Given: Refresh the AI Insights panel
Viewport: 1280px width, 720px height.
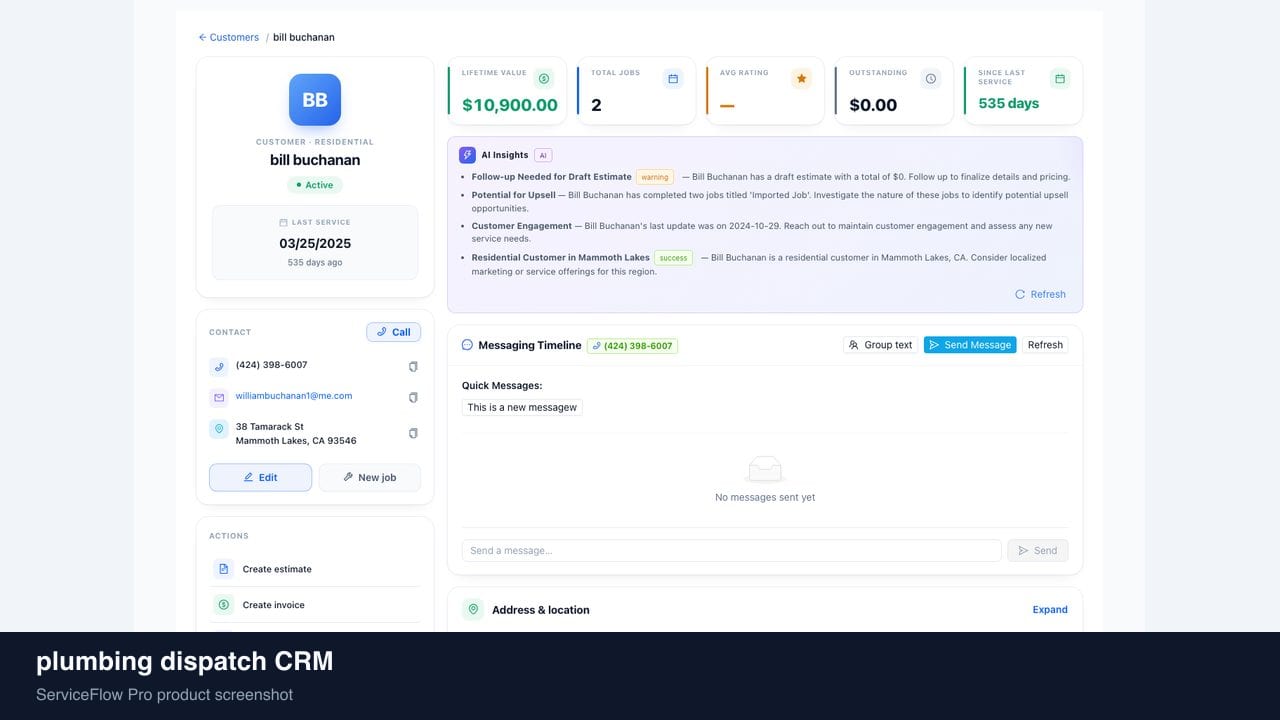Looking at the screenshot, I should point(1040,294).
